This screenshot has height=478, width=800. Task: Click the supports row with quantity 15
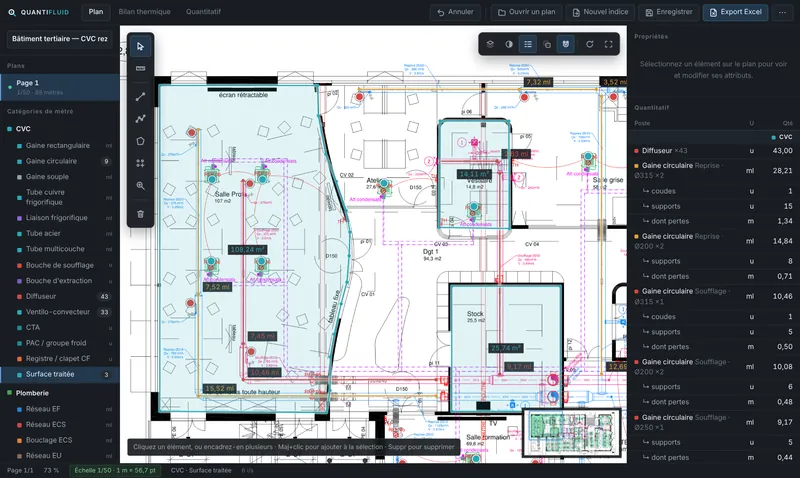point(713,207)
